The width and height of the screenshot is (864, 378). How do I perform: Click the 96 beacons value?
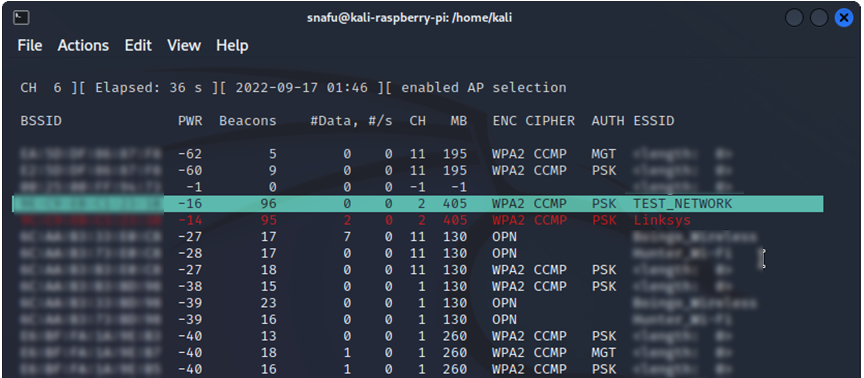pyautogui.click(x=268, y=204)
